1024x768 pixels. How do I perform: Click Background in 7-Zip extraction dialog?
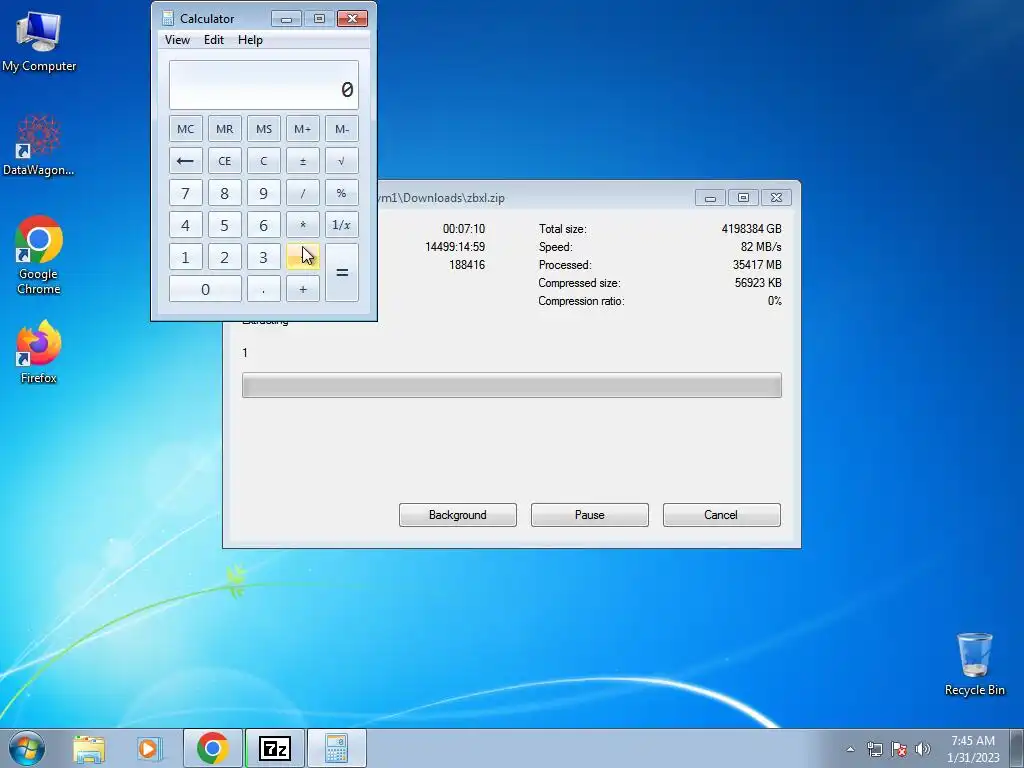pos(458,515)
